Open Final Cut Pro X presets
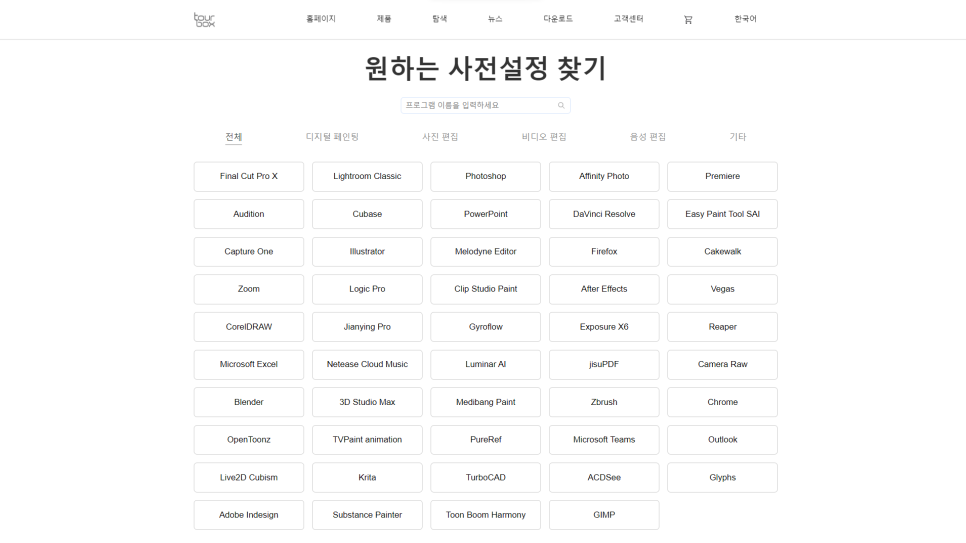Image resolution: width=966 pixels, height=543 pixels. point(249,177)
